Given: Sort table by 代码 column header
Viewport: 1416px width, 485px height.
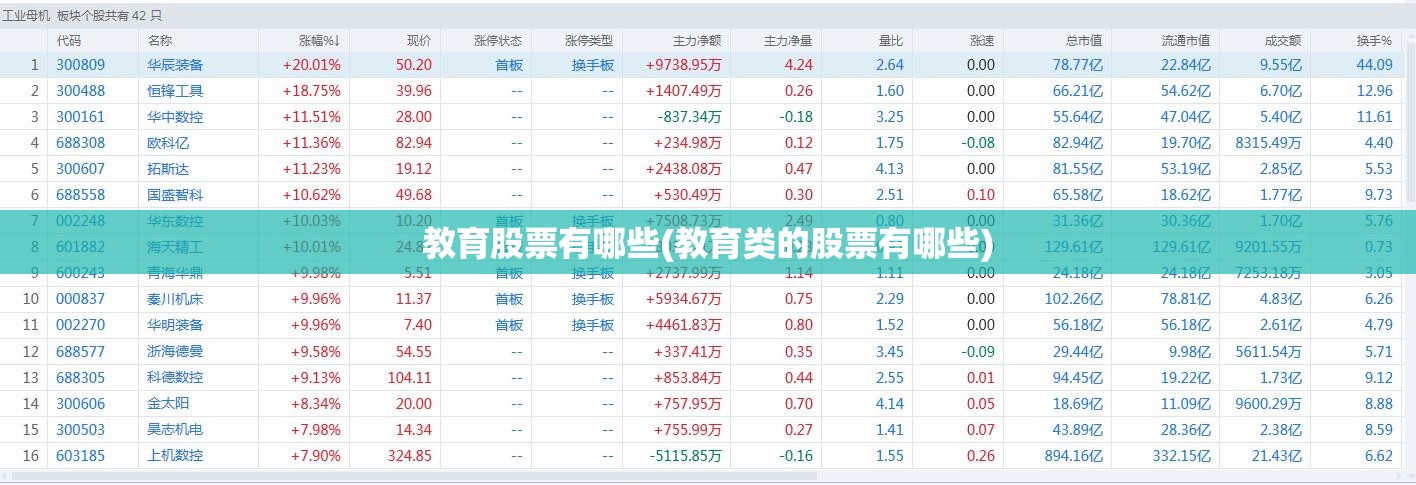Looking at the screenshot, I should pyautogui.click(x=69, y=40).
